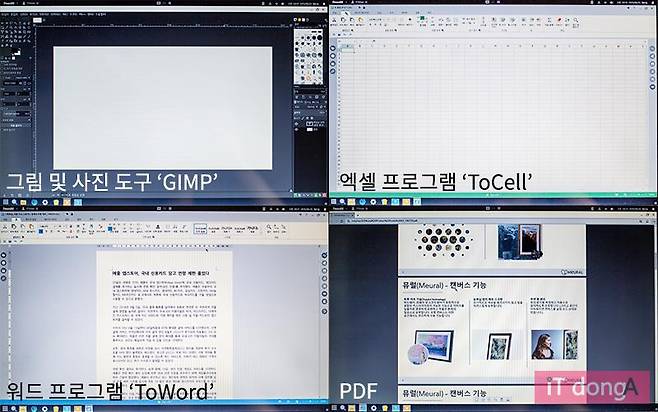Click the Copy icon in ToCell ribbon
658x412 pixels.
(343, 20)
